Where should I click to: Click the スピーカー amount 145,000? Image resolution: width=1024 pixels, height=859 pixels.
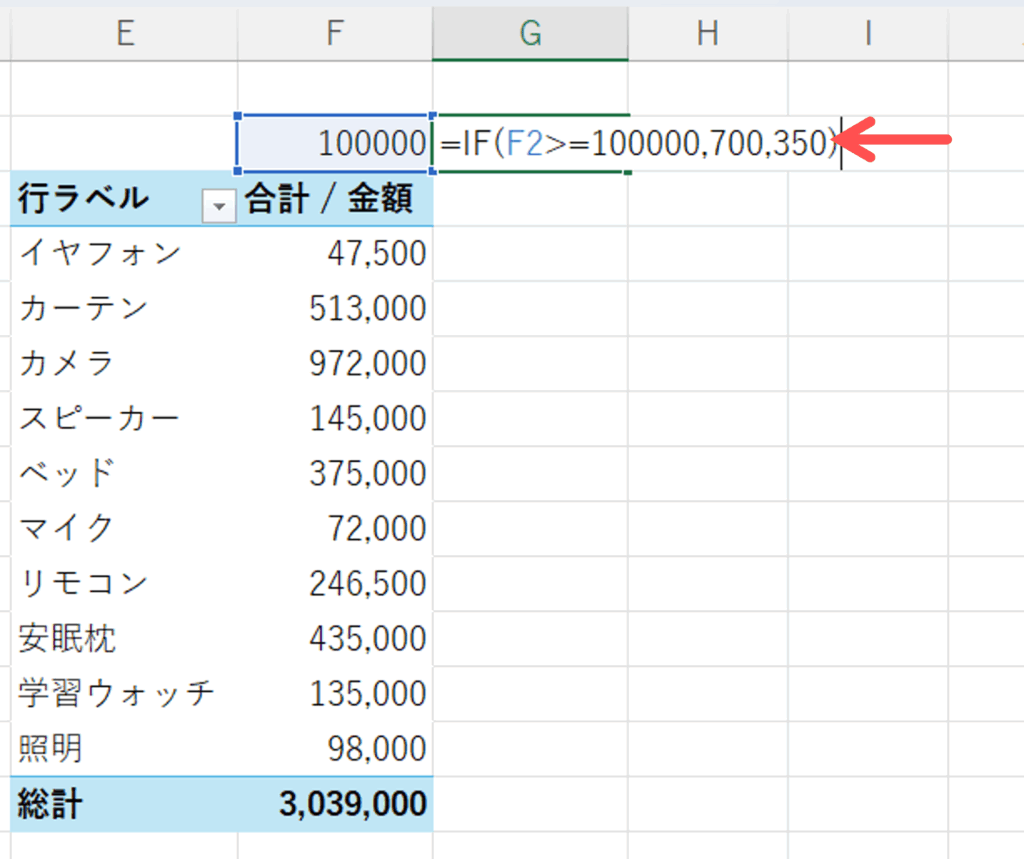click(x=367, y=419)
